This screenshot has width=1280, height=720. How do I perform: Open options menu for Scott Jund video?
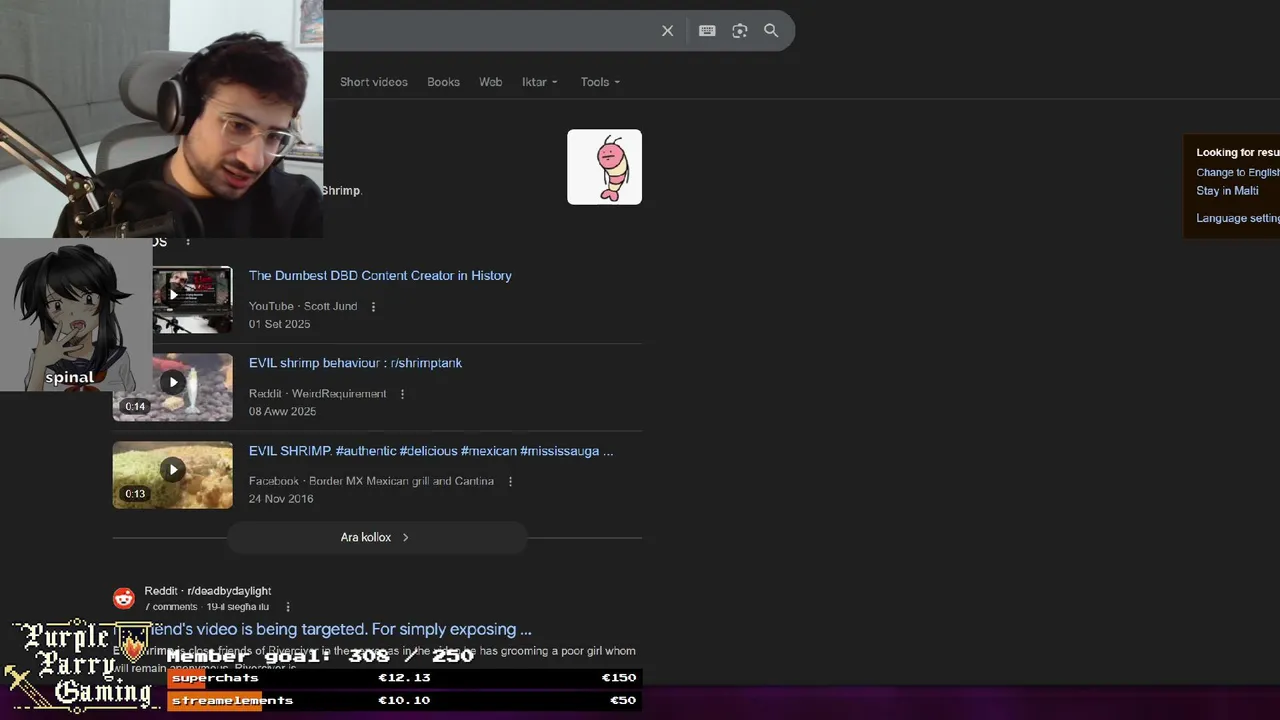tap(373, 307)
